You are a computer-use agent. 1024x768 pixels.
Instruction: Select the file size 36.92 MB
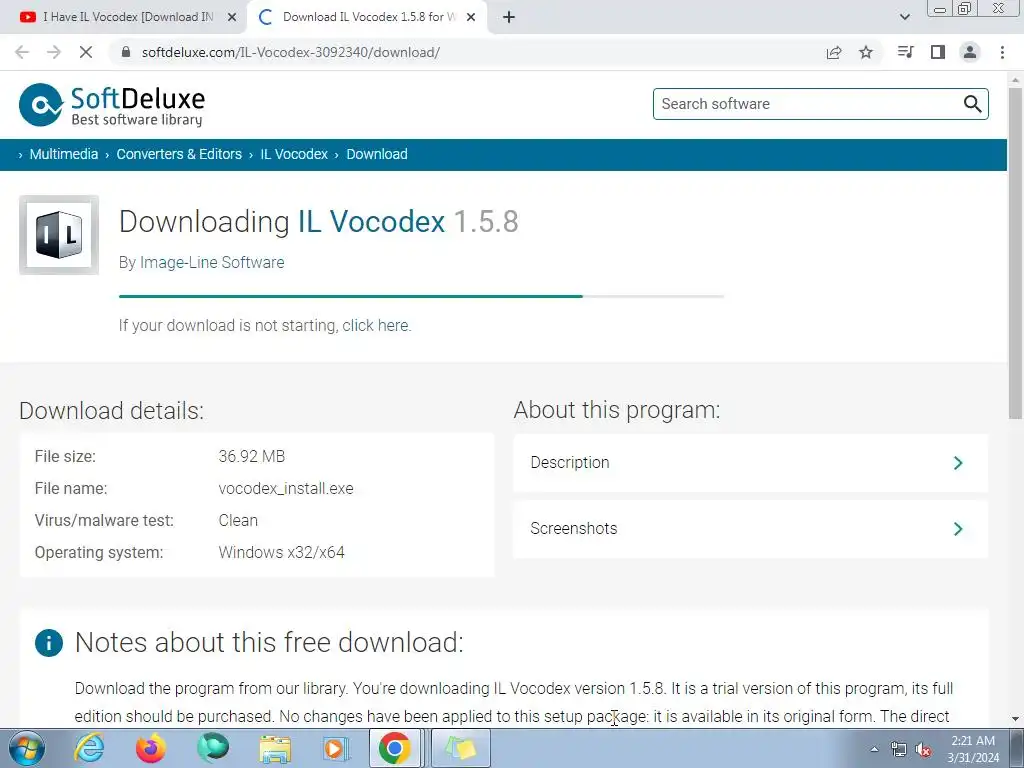pyautogui.click(x=251, y=456)
